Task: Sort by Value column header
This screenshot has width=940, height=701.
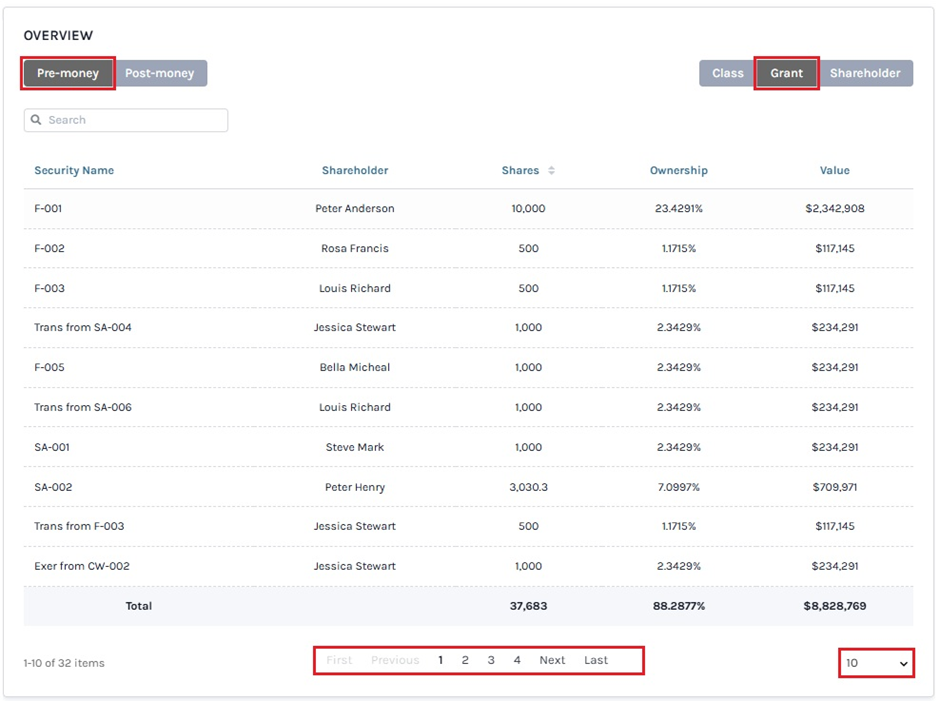Action: (x=834, y=171)
